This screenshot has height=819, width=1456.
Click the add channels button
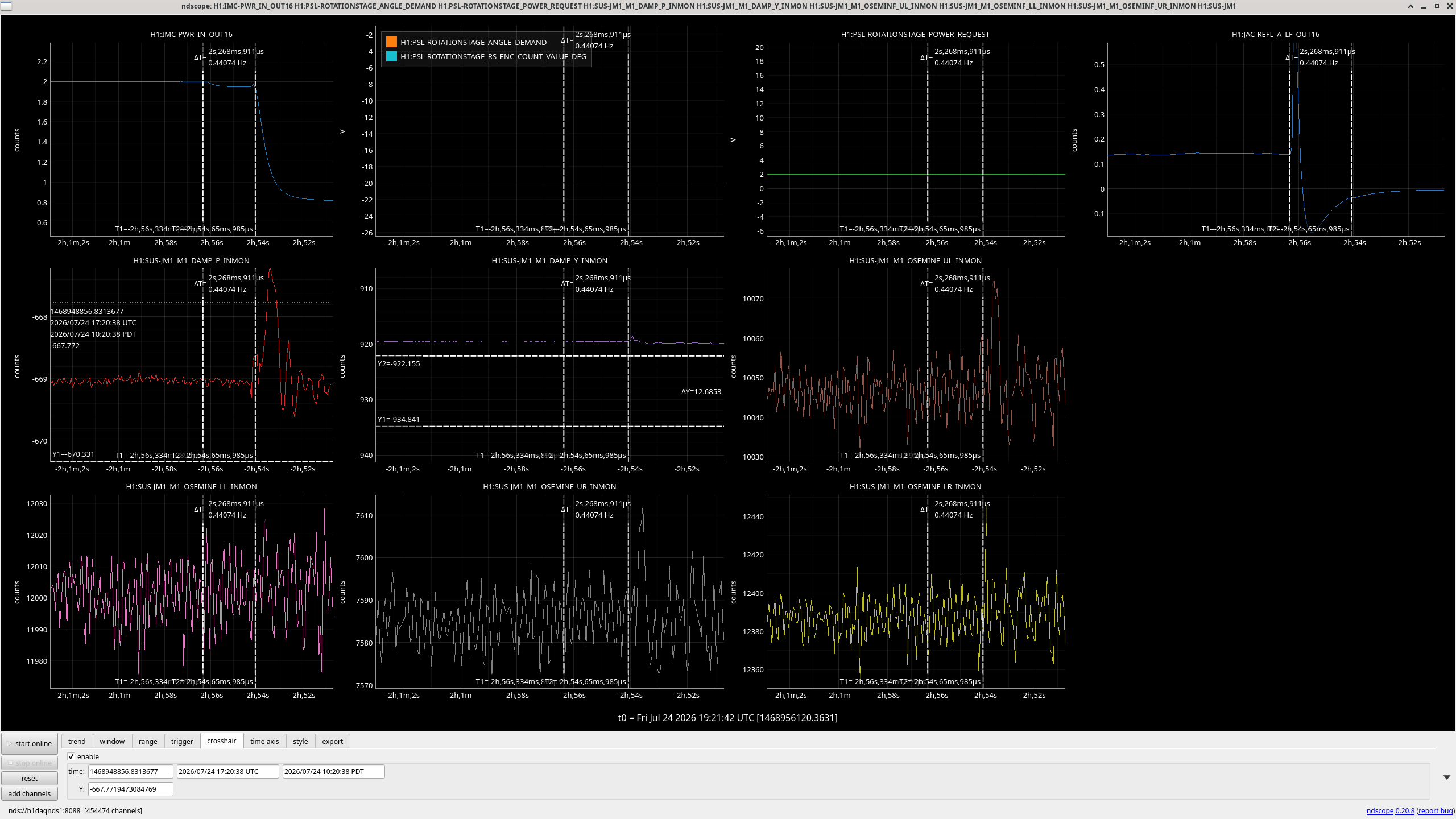pyautogui.click(x=30, y=793)
